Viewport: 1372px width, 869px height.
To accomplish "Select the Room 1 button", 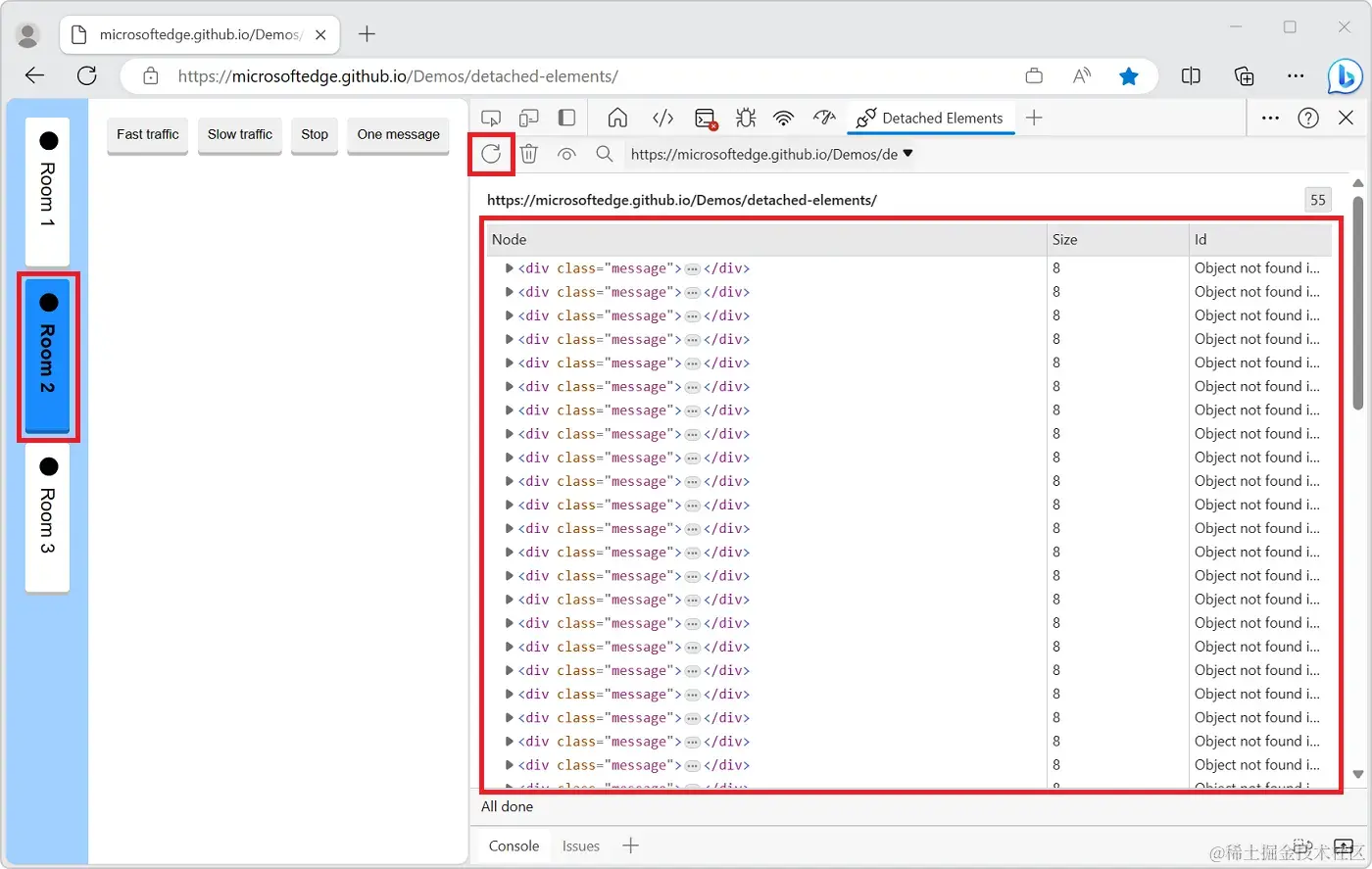I will pos(47,191).
